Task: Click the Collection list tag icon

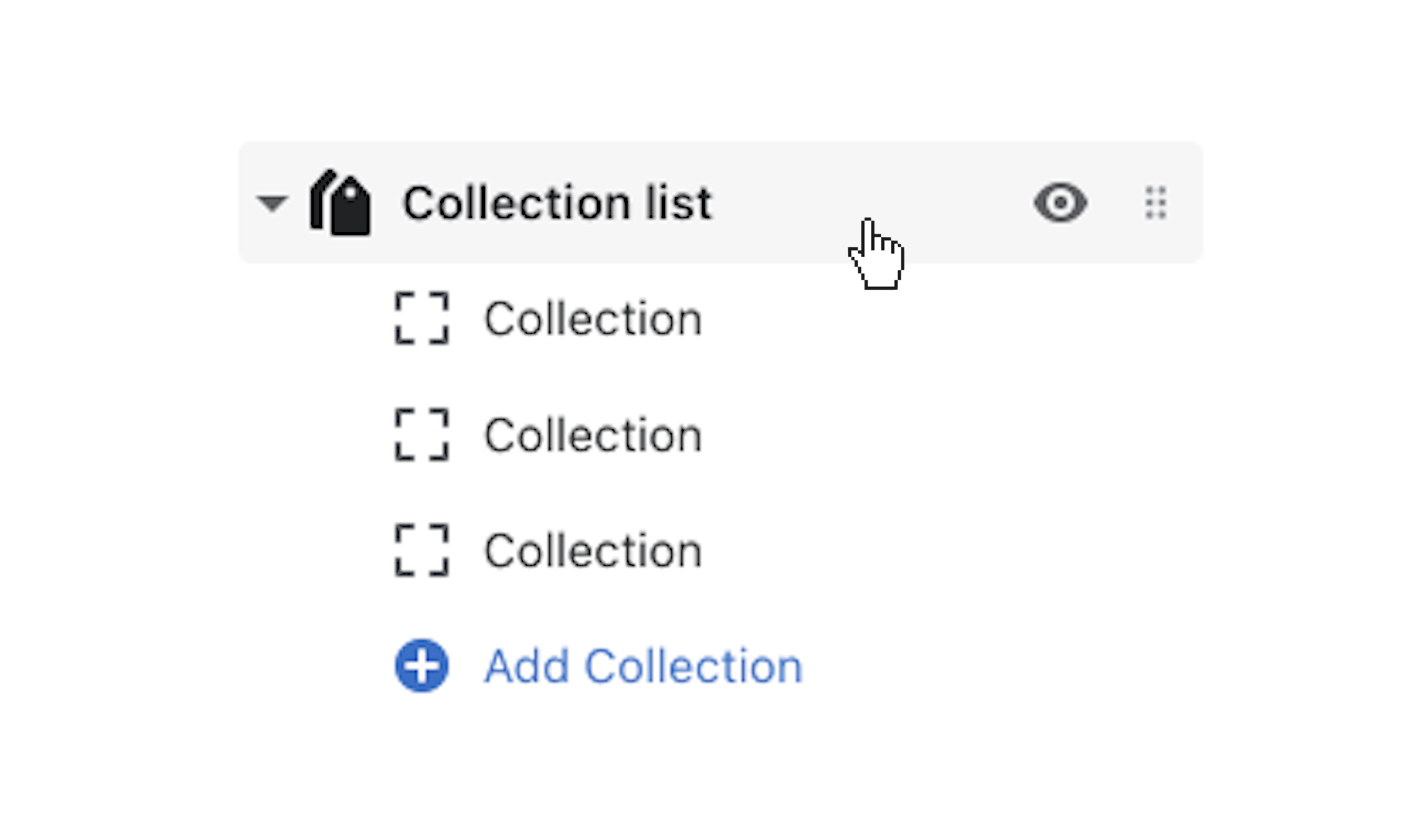Action: click(x=340, y=203)
